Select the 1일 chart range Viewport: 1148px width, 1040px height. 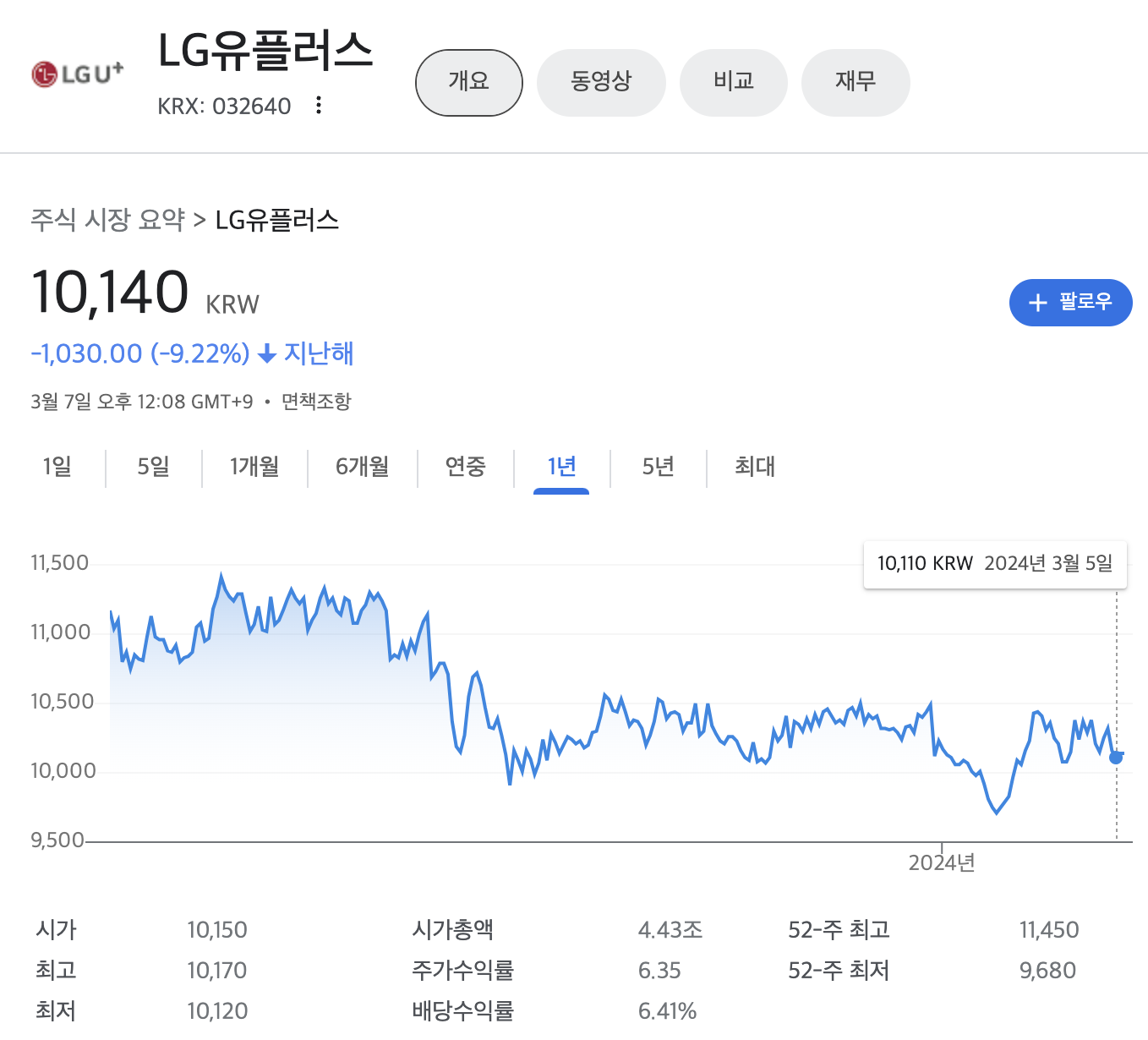pos(57,466)
